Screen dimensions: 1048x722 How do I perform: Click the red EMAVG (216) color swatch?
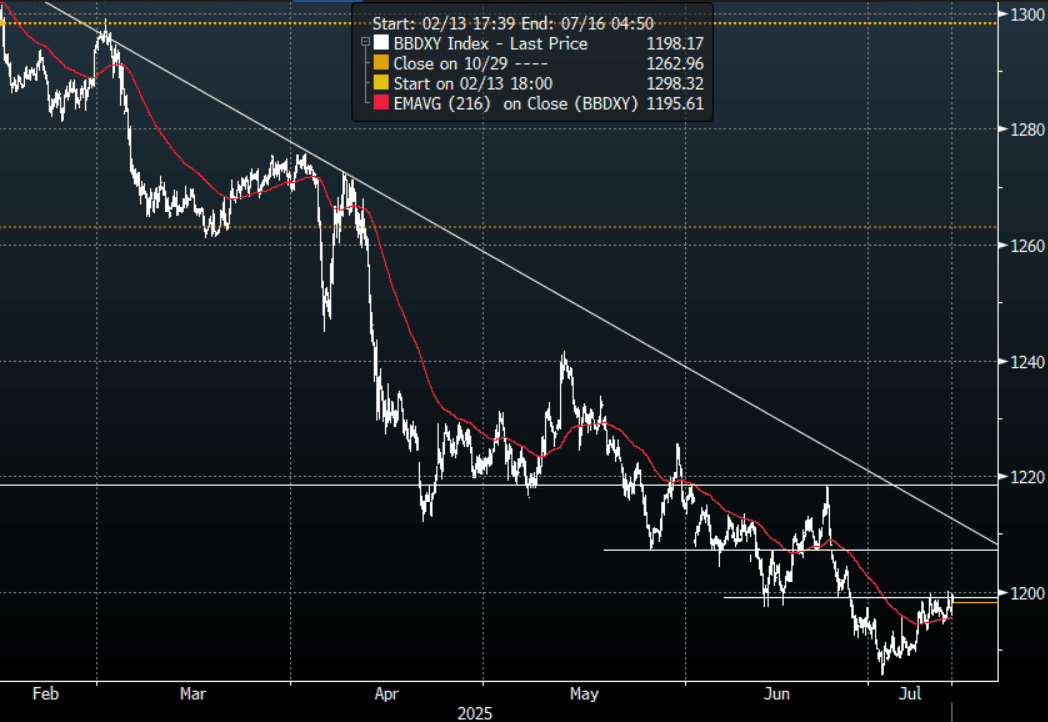[x=381, y=103]
